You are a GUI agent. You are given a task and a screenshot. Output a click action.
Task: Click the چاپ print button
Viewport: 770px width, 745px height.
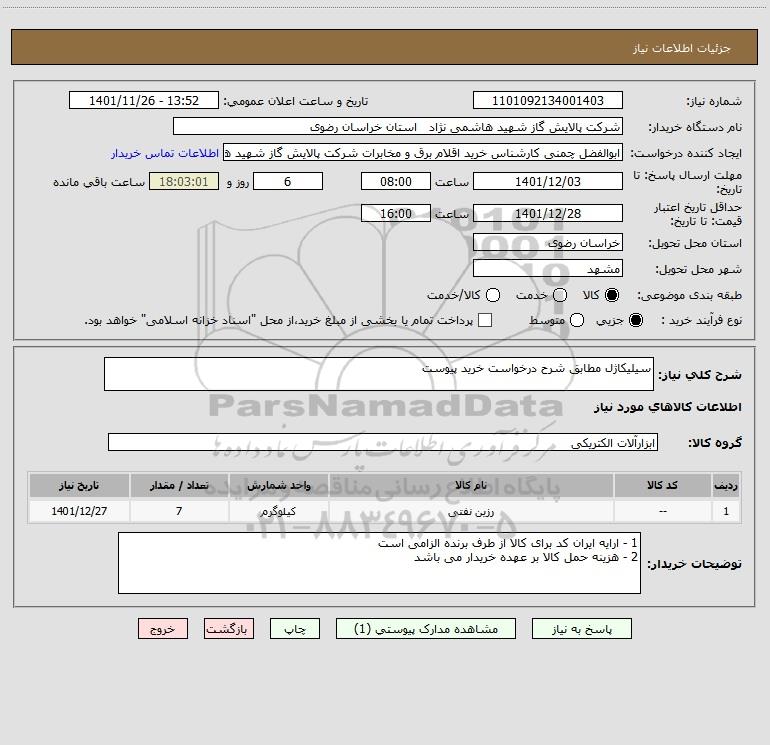(x=295, y=629)
